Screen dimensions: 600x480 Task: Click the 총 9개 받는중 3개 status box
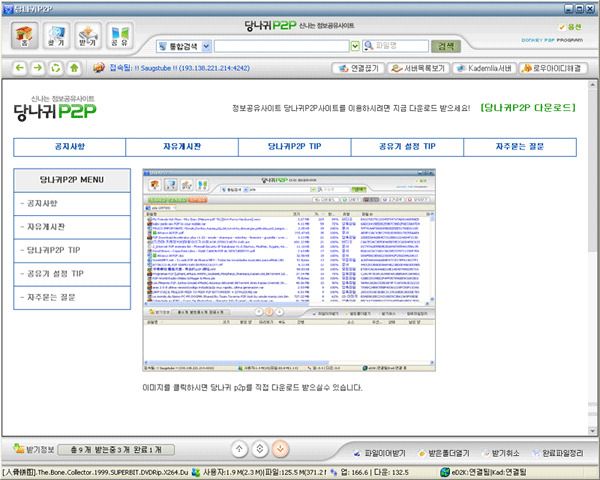pyautogui.click(x=116, y=449)
